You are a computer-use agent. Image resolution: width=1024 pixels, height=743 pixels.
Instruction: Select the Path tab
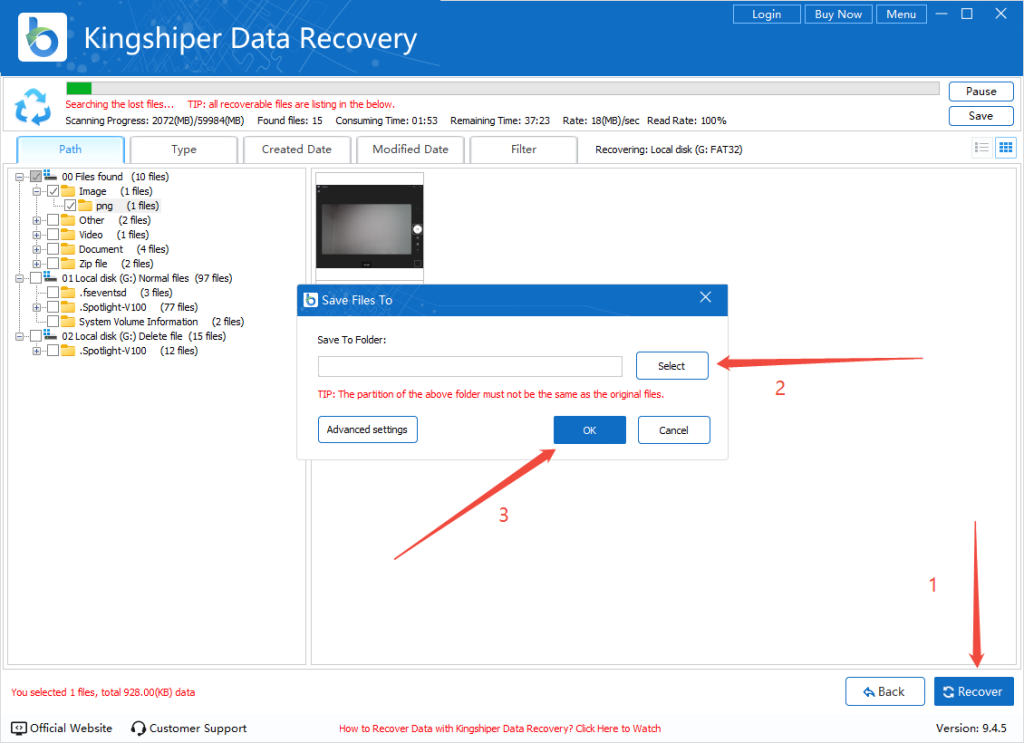tap(71, 150)
